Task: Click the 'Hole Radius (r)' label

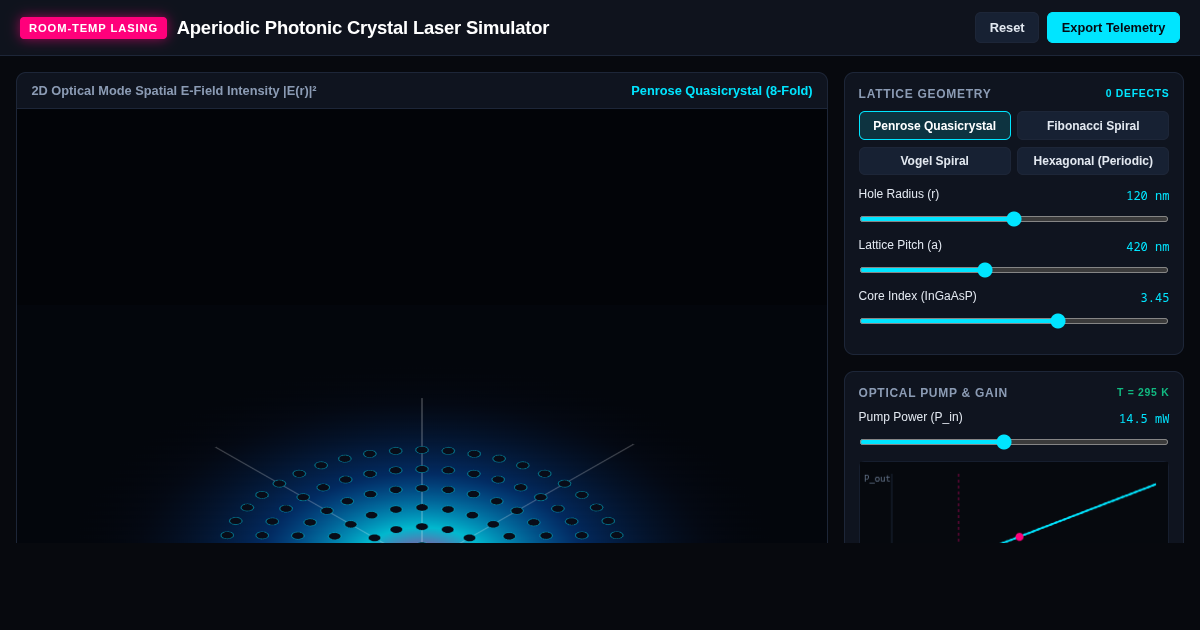Action: [x=899, y=194]
